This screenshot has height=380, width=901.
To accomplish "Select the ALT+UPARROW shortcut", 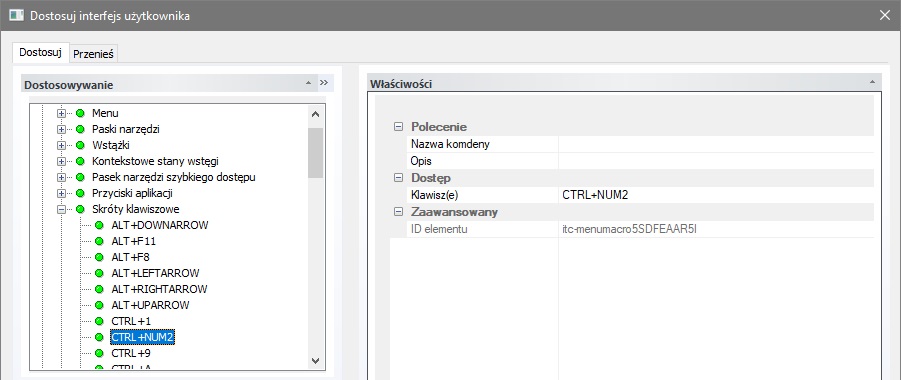I will coord(150,305).
